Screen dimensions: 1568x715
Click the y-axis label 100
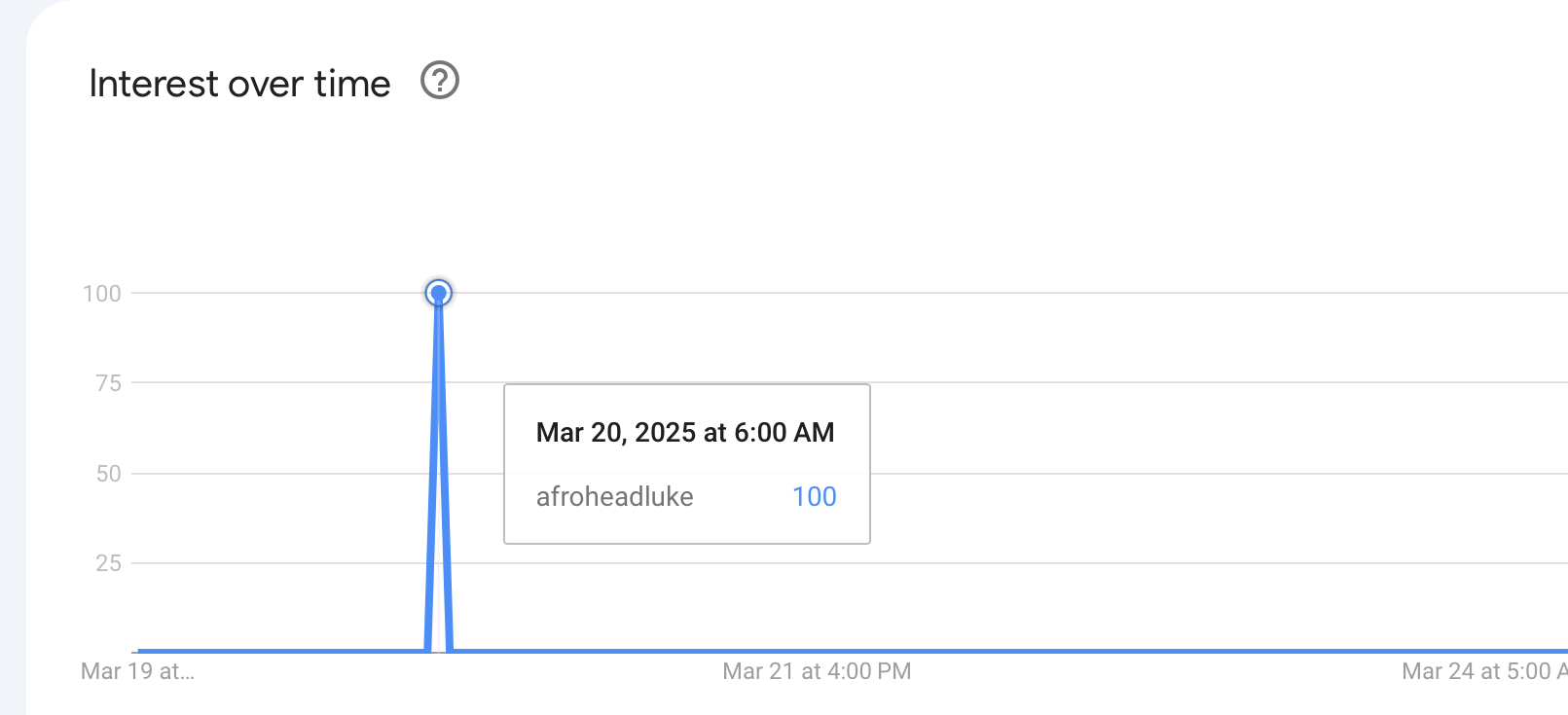(102, 294)
